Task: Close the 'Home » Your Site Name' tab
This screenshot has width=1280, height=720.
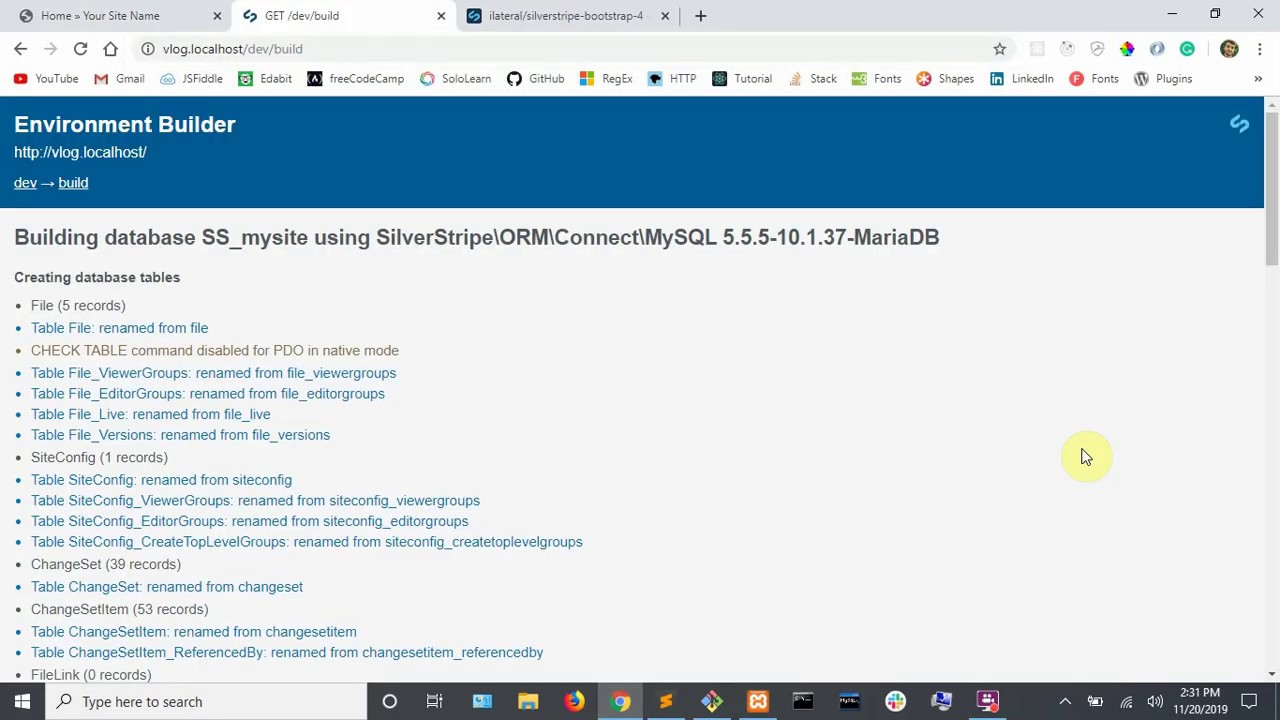Action: [x=217, y=16]
